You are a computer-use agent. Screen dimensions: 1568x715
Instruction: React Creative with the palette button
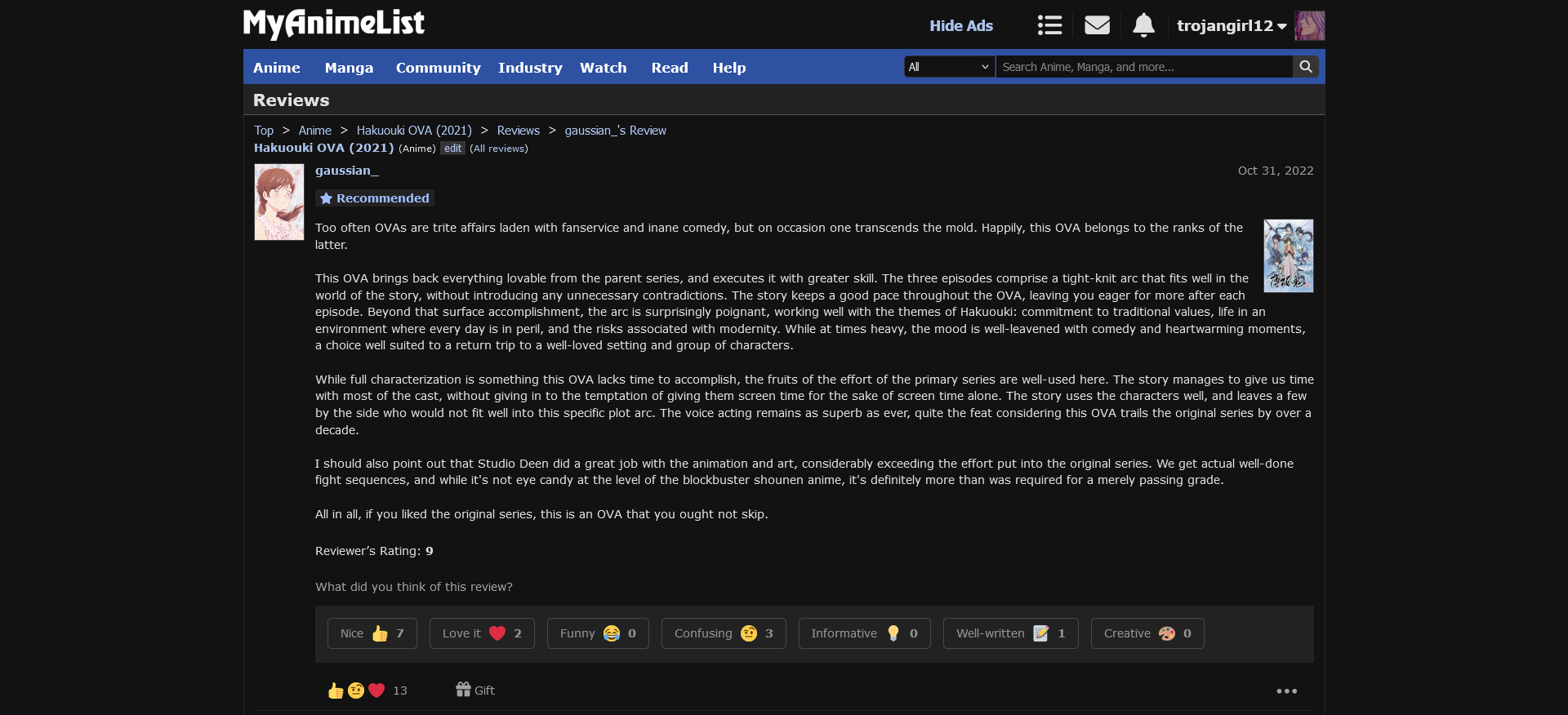[1147, 633]
